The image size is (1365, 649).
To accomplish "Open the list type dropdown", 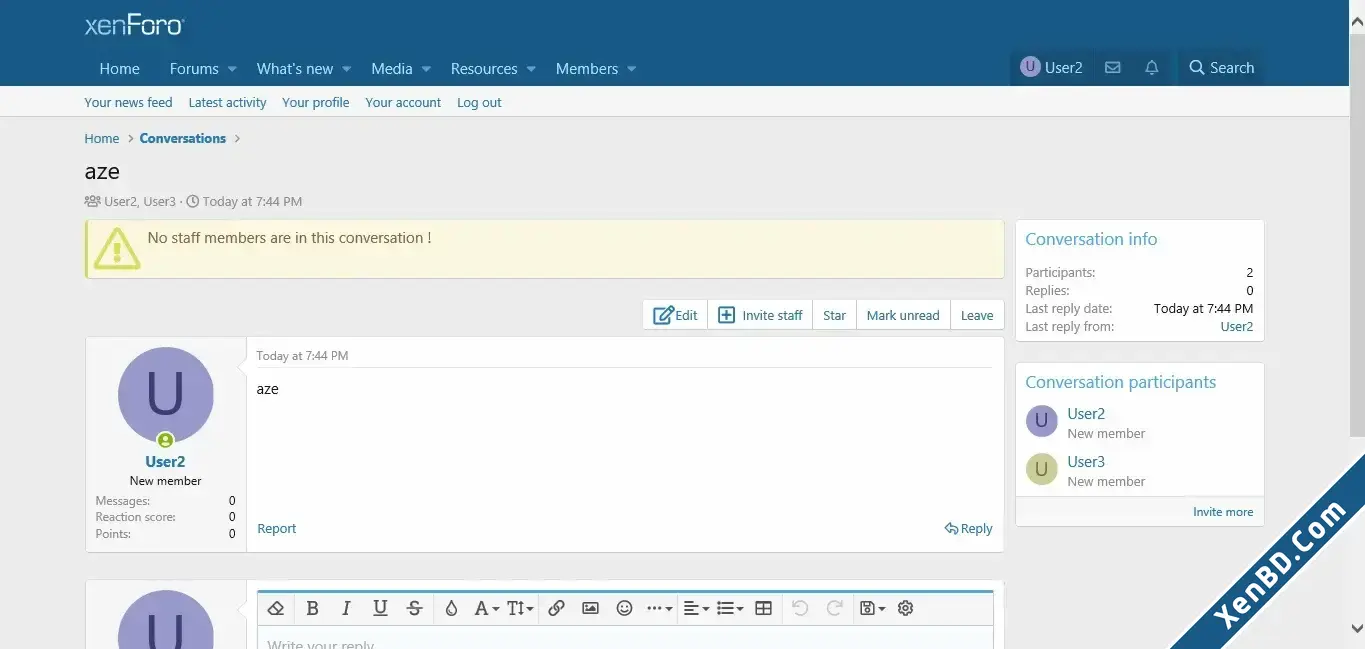I will pos(730,608).
